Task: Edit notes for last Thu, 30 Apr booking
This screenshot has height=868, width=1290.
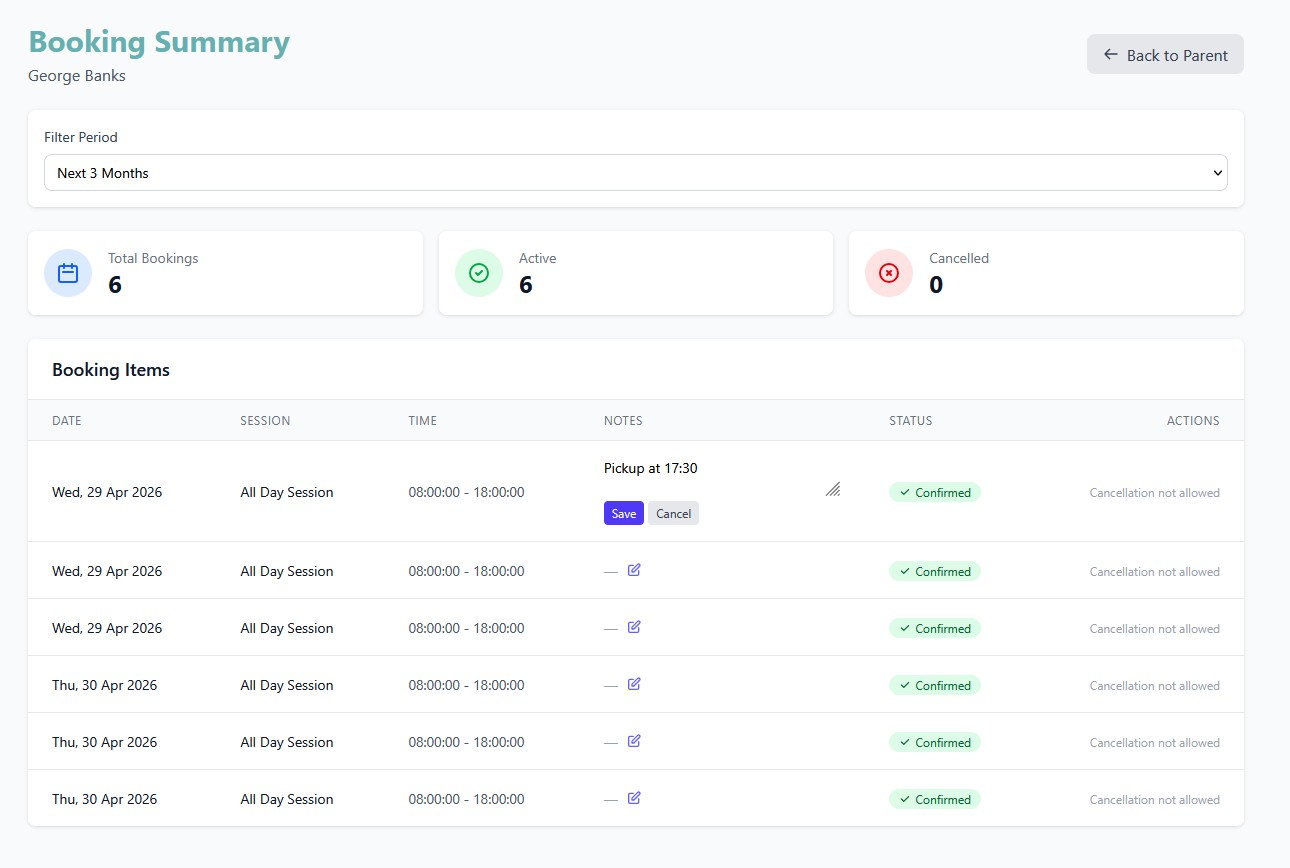Action: (x=634, y=798)
